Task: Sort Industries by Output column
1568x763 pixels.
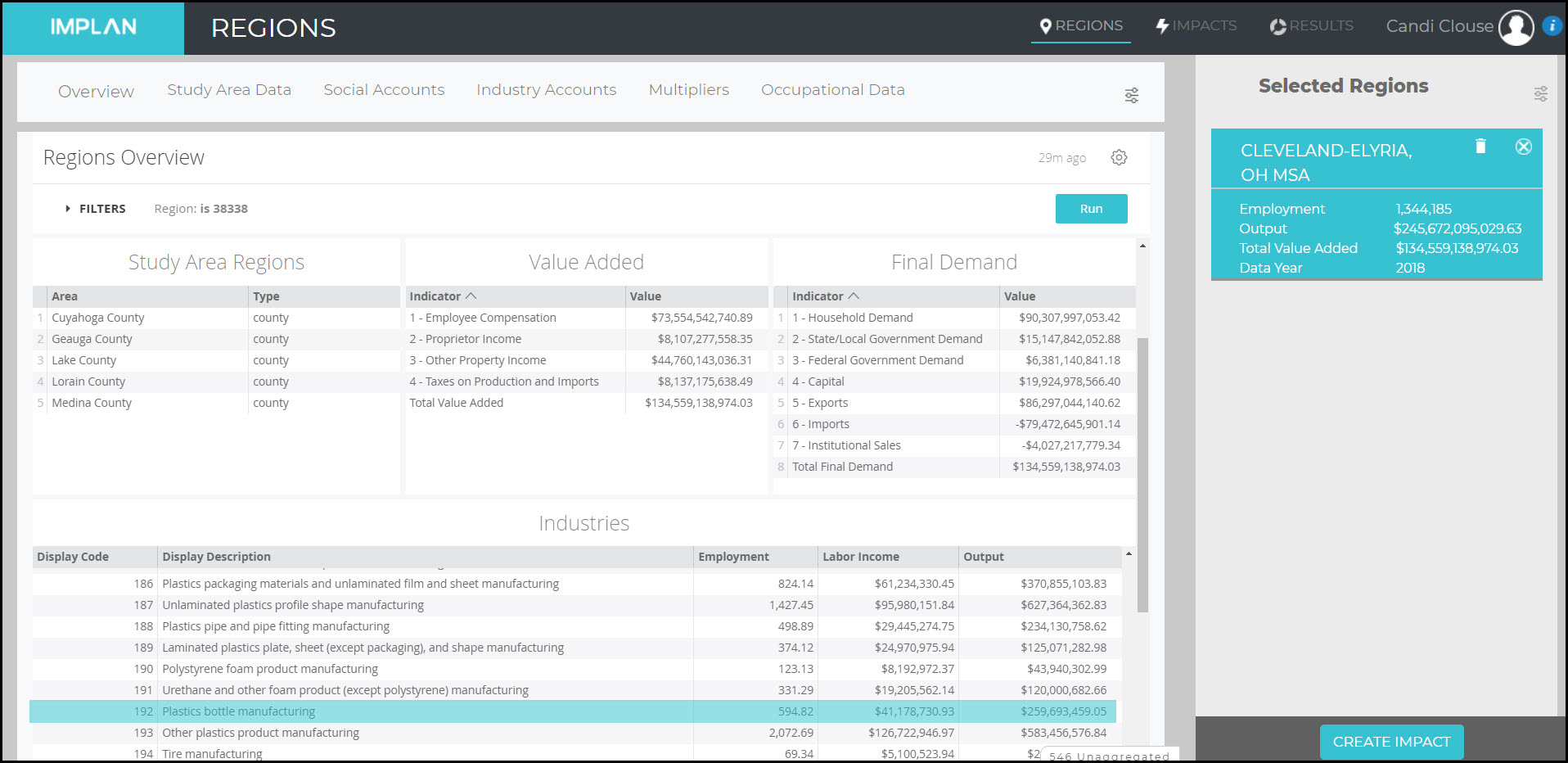Action: pos(1040,557)
